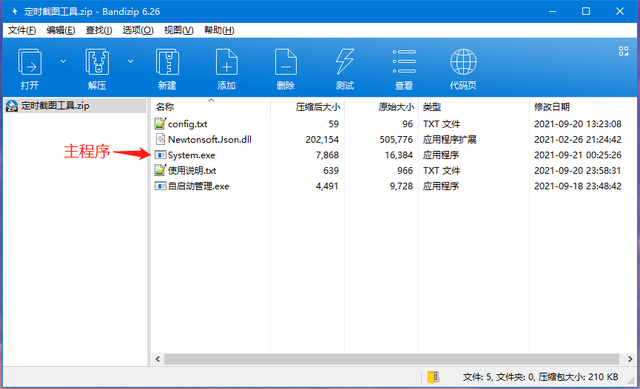Click the System.exe file icon

point(160,155)
